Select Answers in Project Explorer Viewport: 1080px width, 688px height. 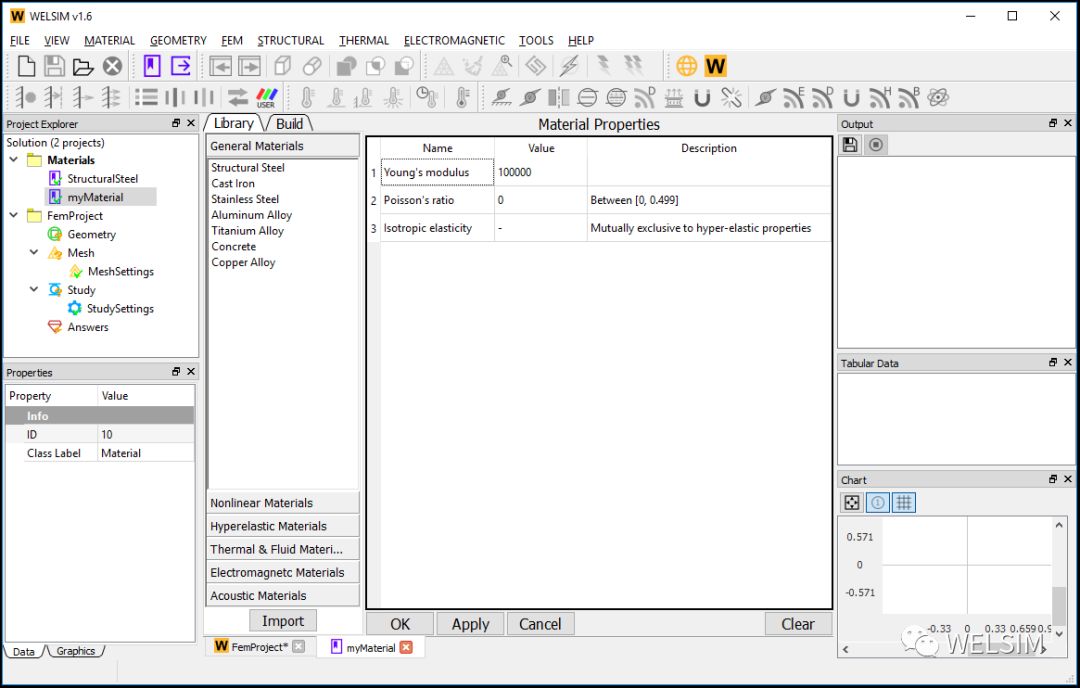click(87, 327)
